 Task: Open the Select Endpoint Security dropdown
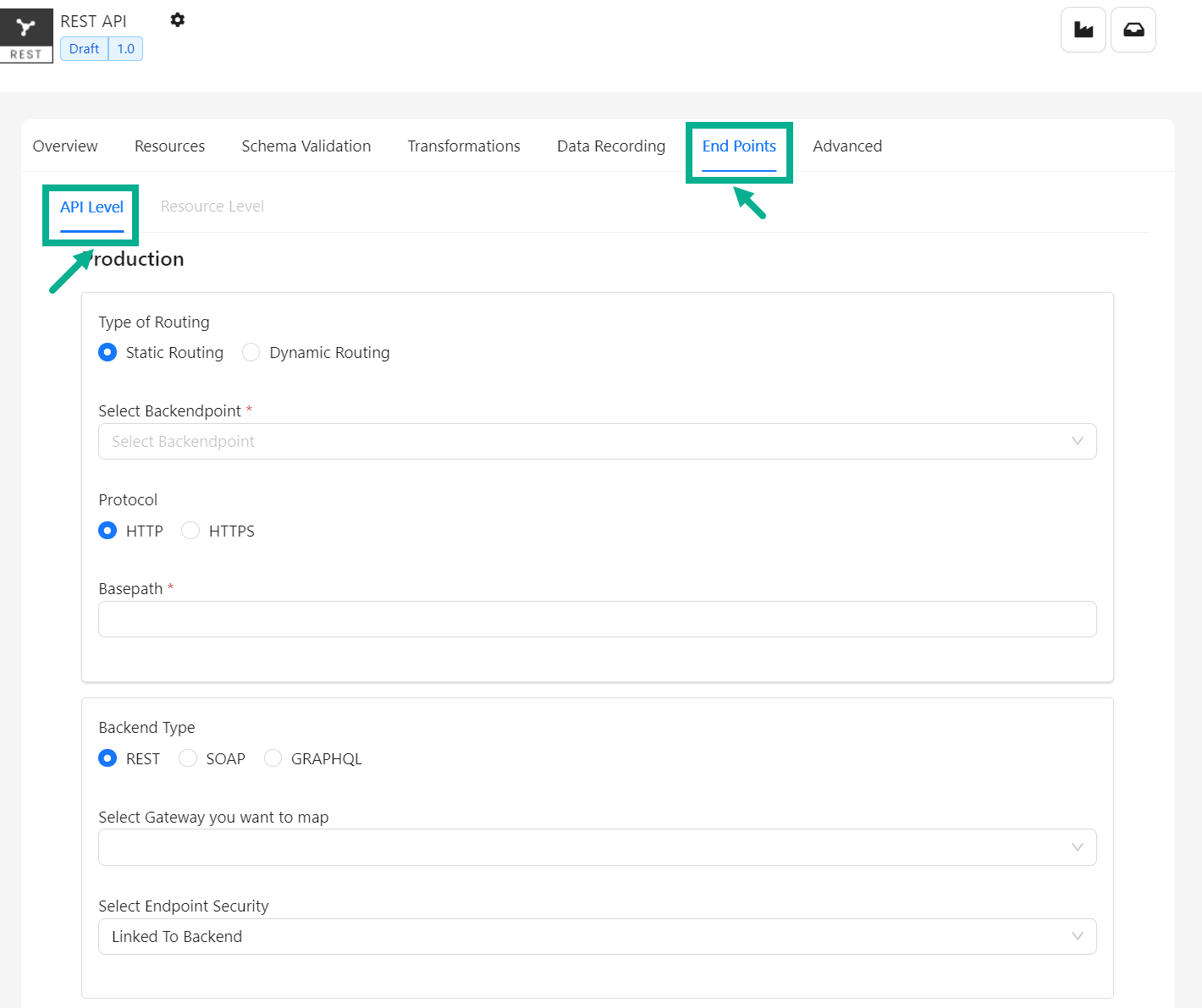(x=597, y=936)
